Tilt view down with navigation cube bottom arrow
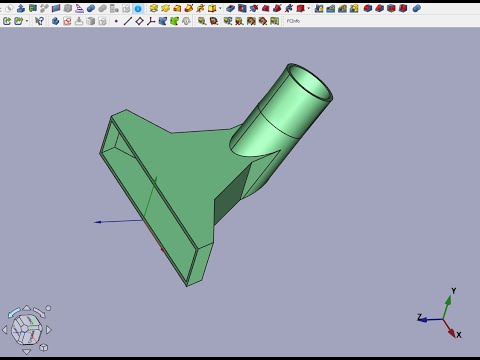Viewport: 480px width, 360px height. (26, 351)
